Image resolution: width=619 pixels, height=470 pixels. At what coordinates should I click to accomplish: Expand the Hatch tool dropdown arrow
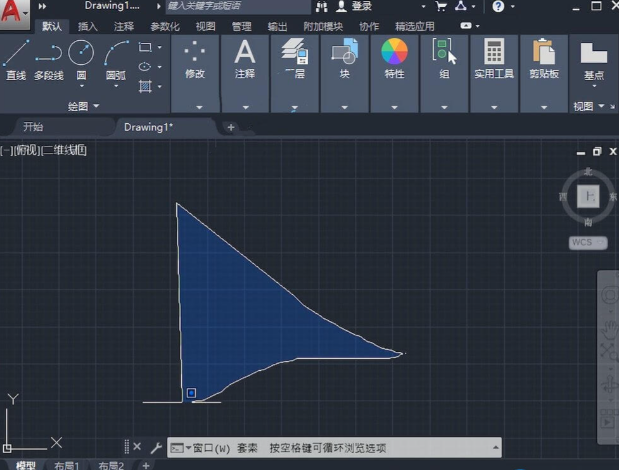[x=160, y=86]
